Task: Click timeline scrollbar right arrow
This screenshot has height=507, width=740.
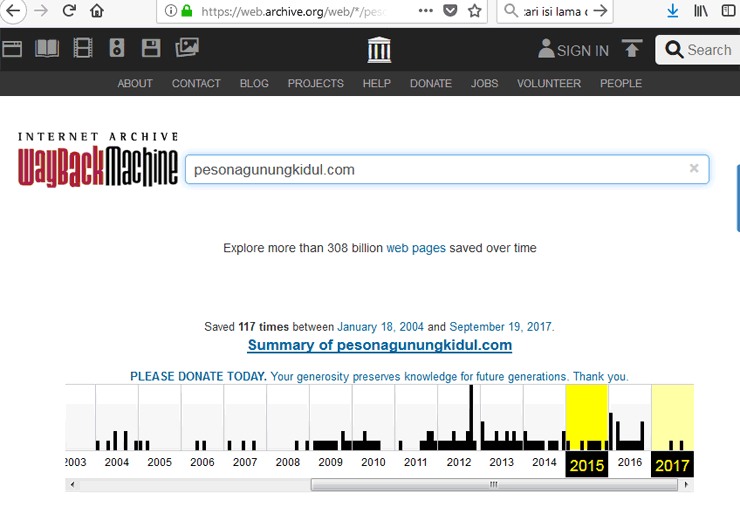Action: point(686,485)
